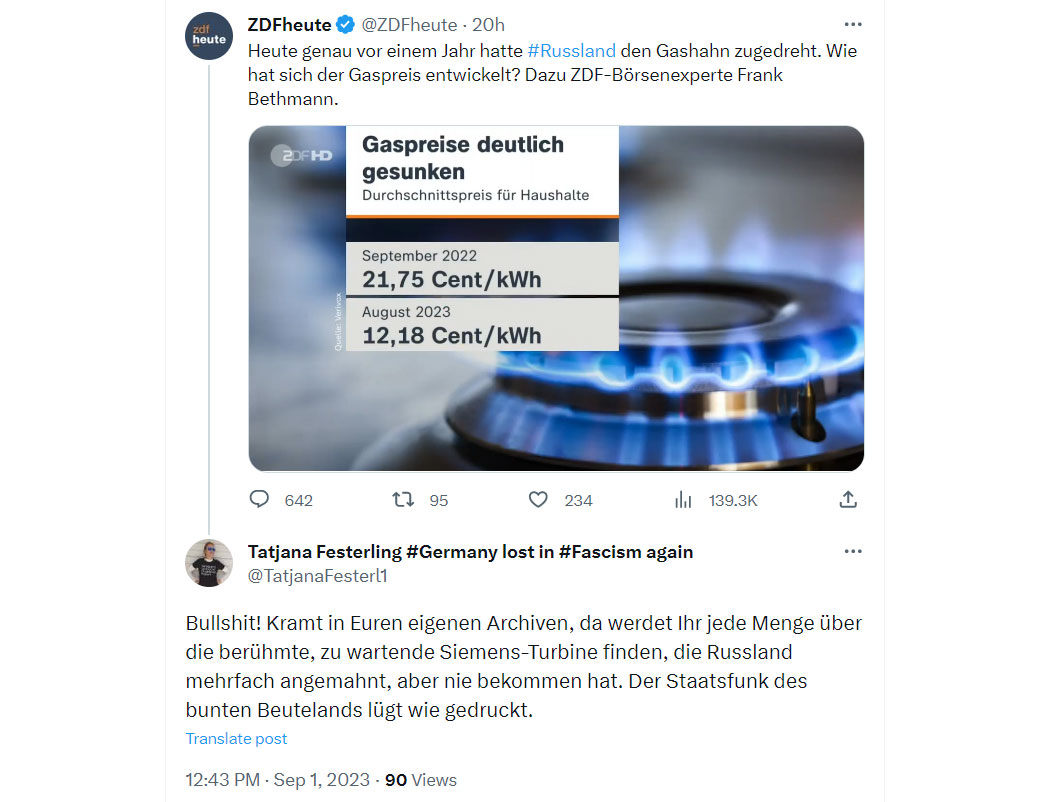
Task: Click the 90 Views count
Action: click(x=421, y=780)
